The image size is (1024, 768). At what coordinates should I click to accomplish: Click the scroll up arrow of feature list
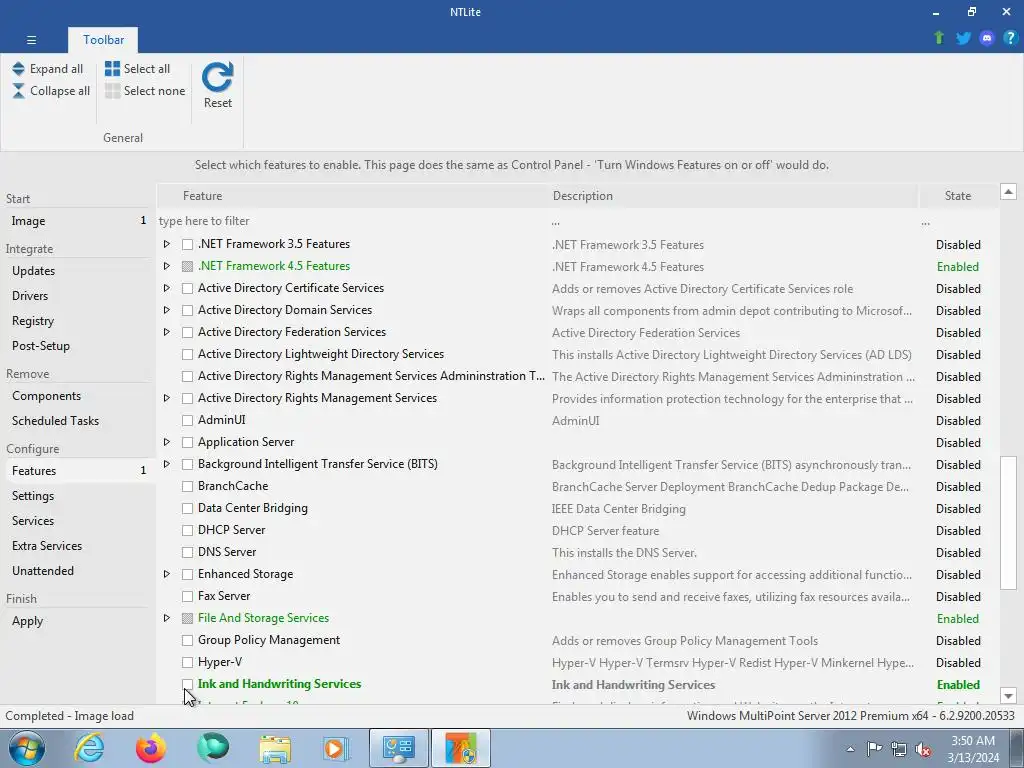tap(1008, 192)
